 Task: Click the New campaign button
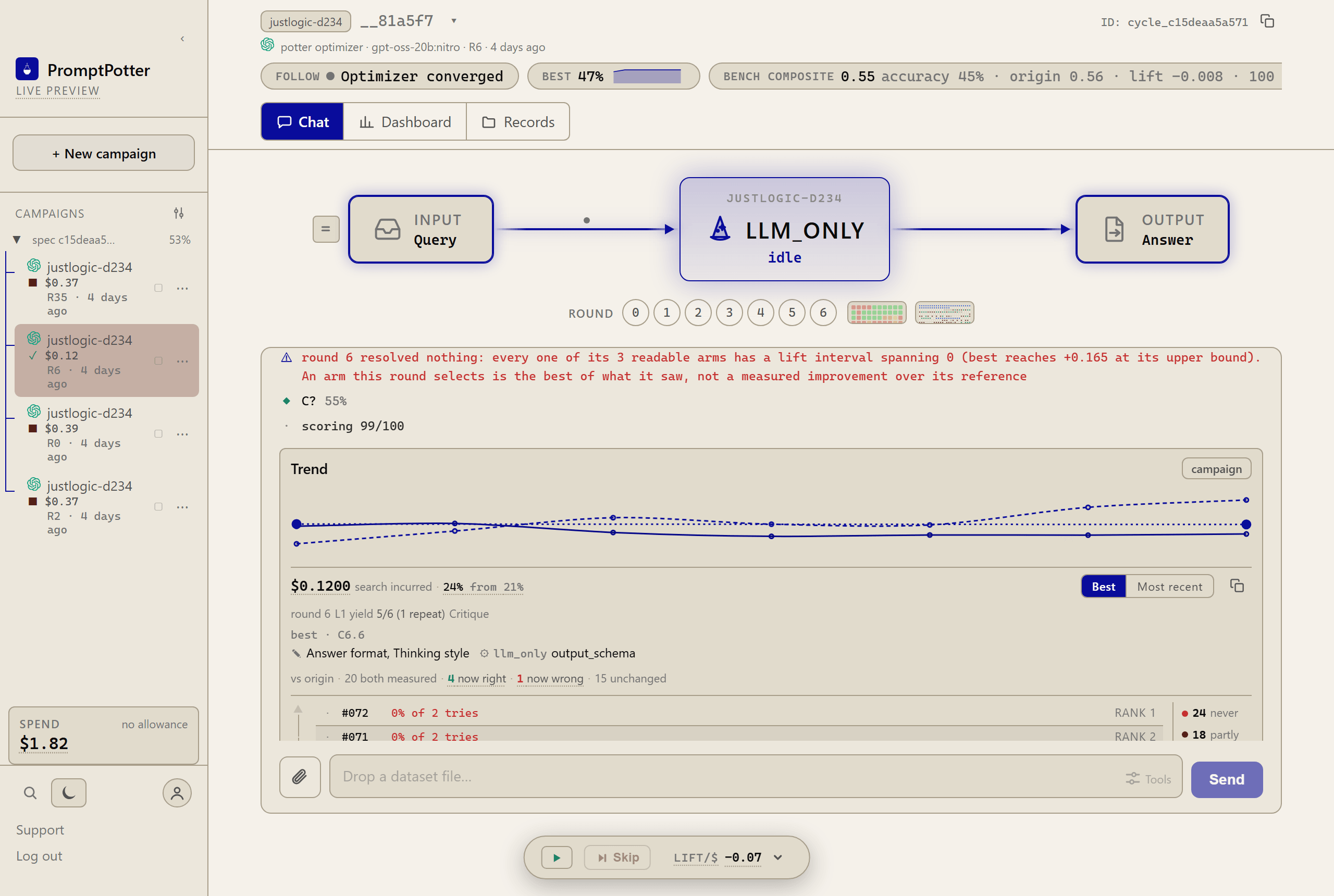coord(104,153)
